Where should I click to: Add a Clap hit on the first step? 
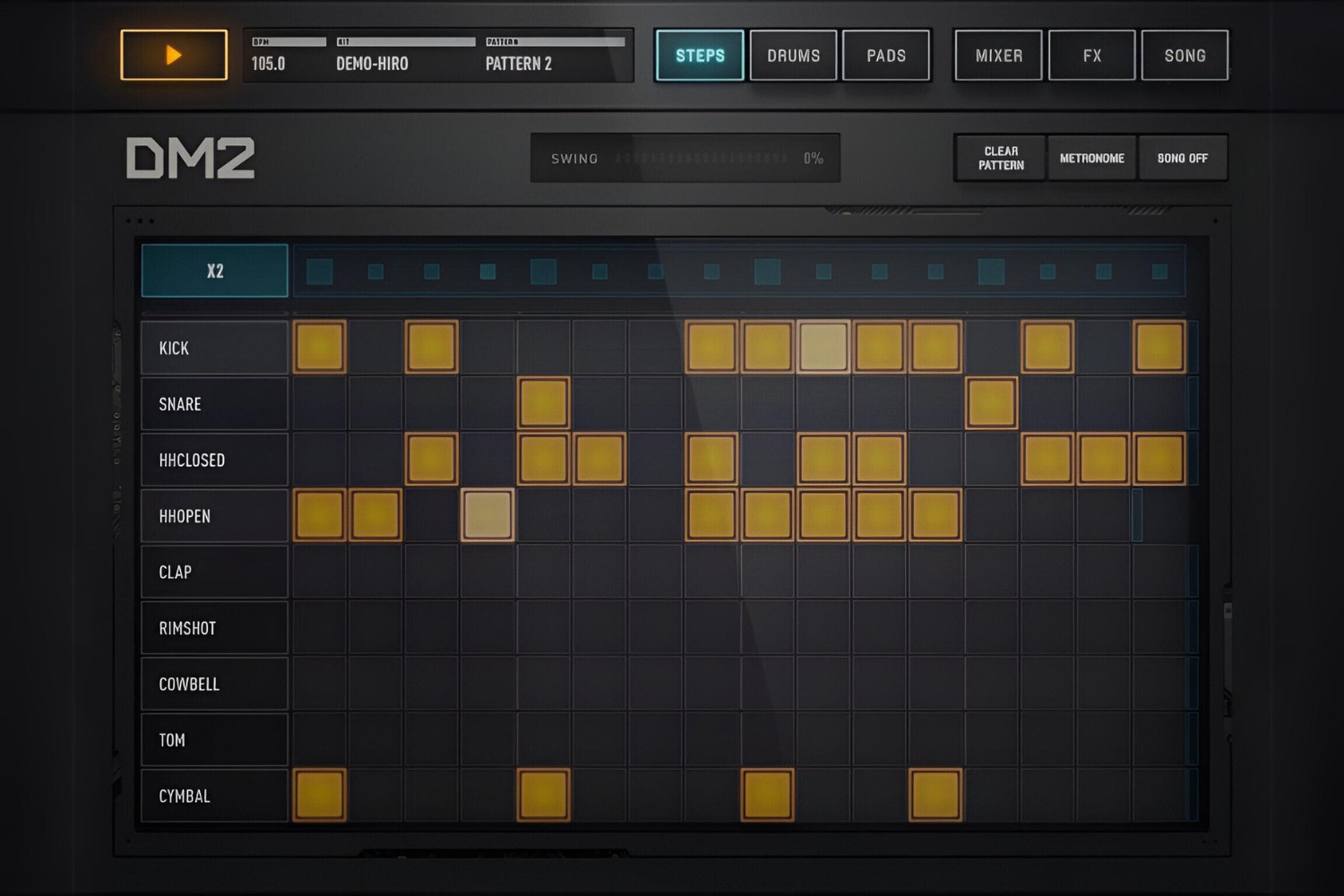[x=320, y=572]
